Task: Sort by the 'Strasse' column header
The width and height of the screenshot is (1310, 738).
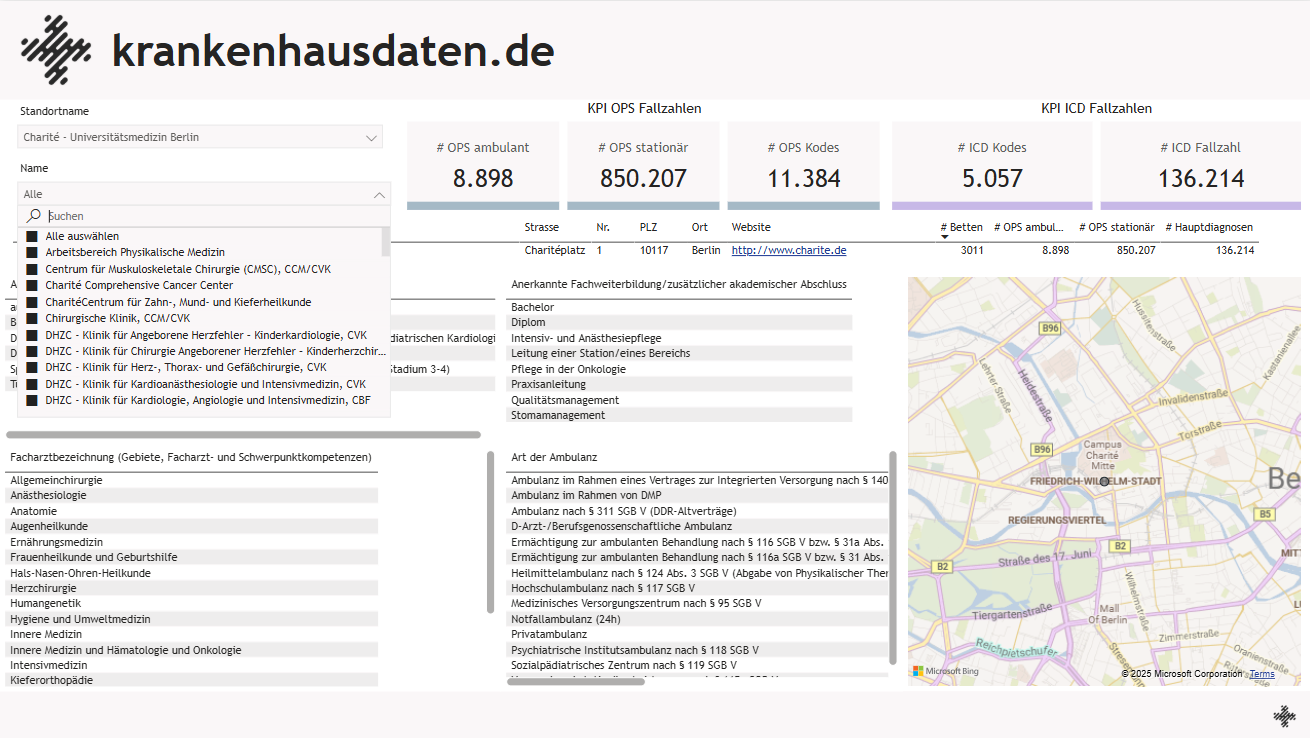Action: pos(542,227)
